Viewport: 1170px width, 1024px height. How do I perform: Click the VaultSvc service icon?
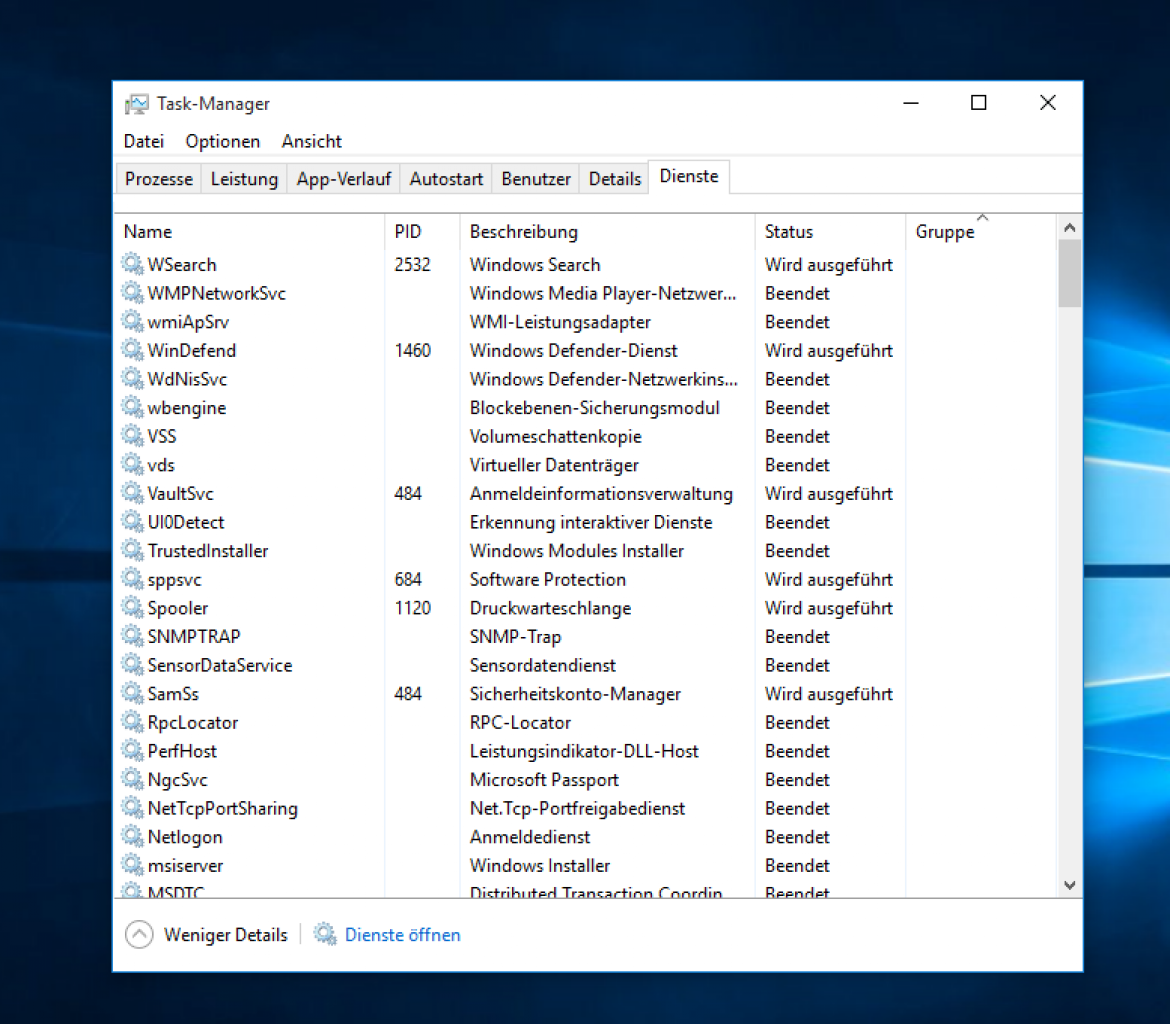132,493
